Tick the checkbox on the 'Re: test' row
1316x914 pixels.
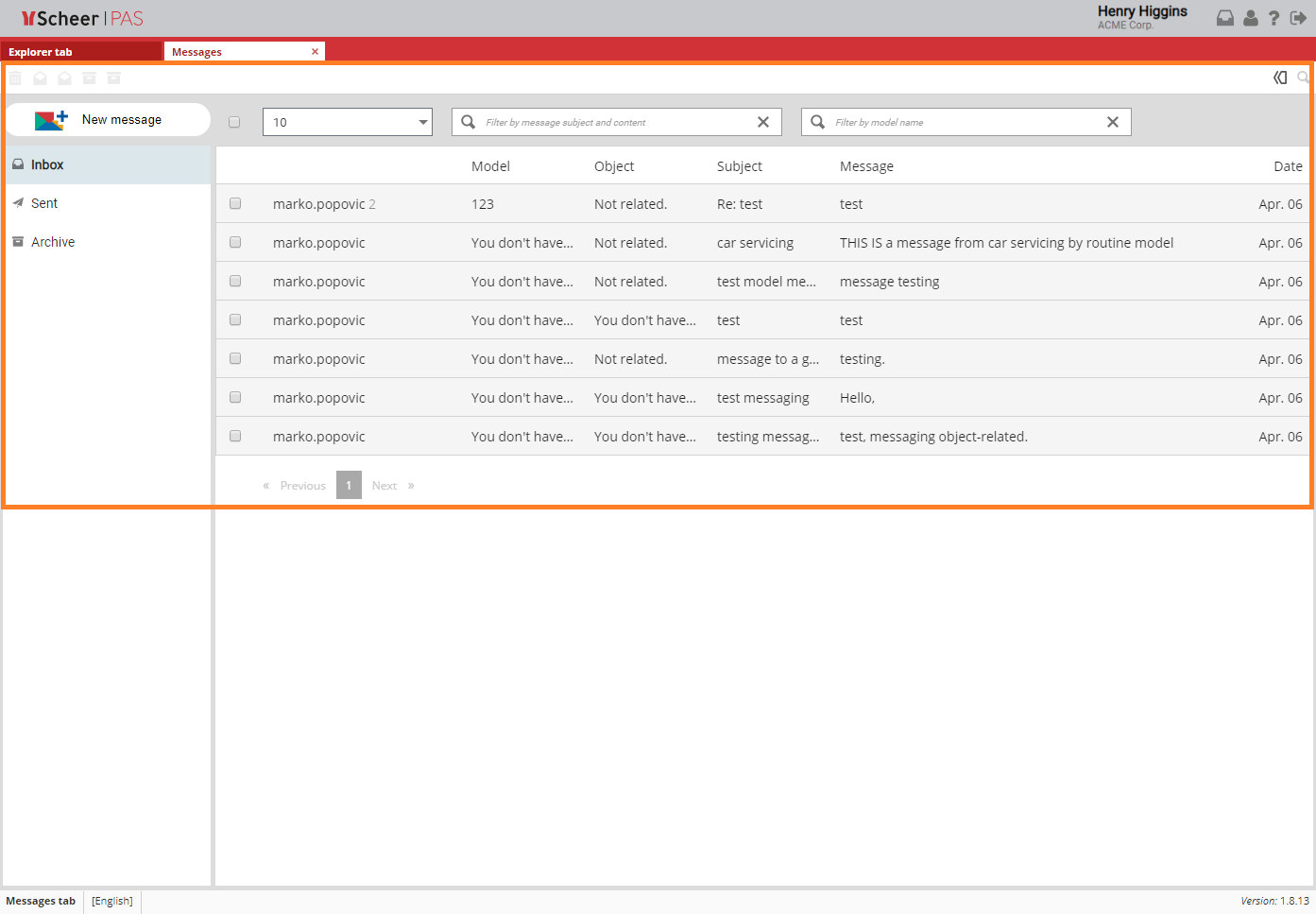pos(234,203)
